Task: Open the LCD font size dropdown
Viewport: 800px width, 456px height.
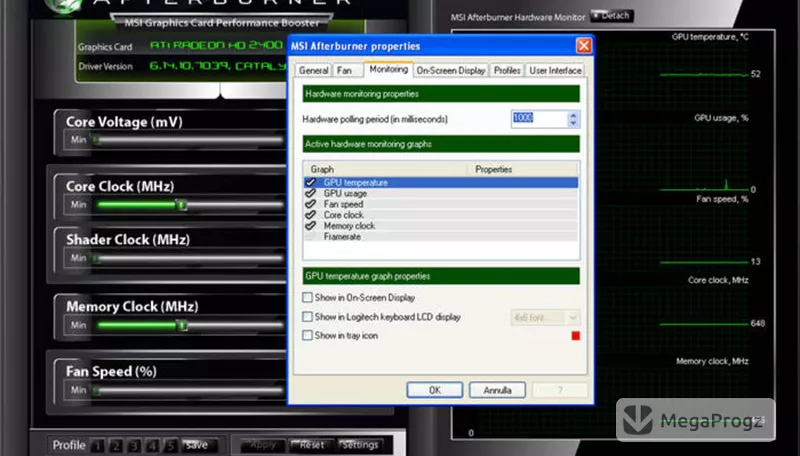Action: [x=545, y=318]
